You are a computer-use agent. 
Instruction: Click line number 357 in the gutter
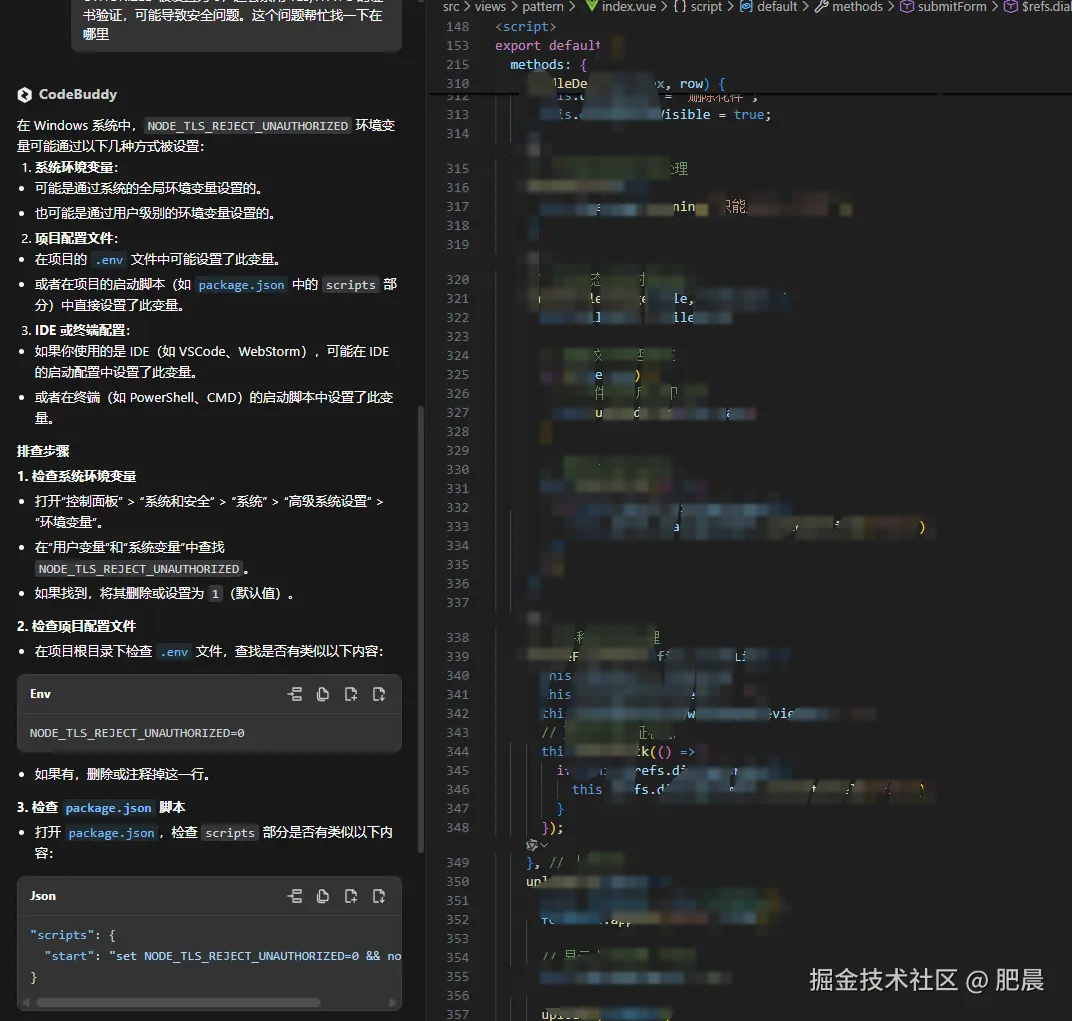pyautogui.click(x=457, y=1014)
